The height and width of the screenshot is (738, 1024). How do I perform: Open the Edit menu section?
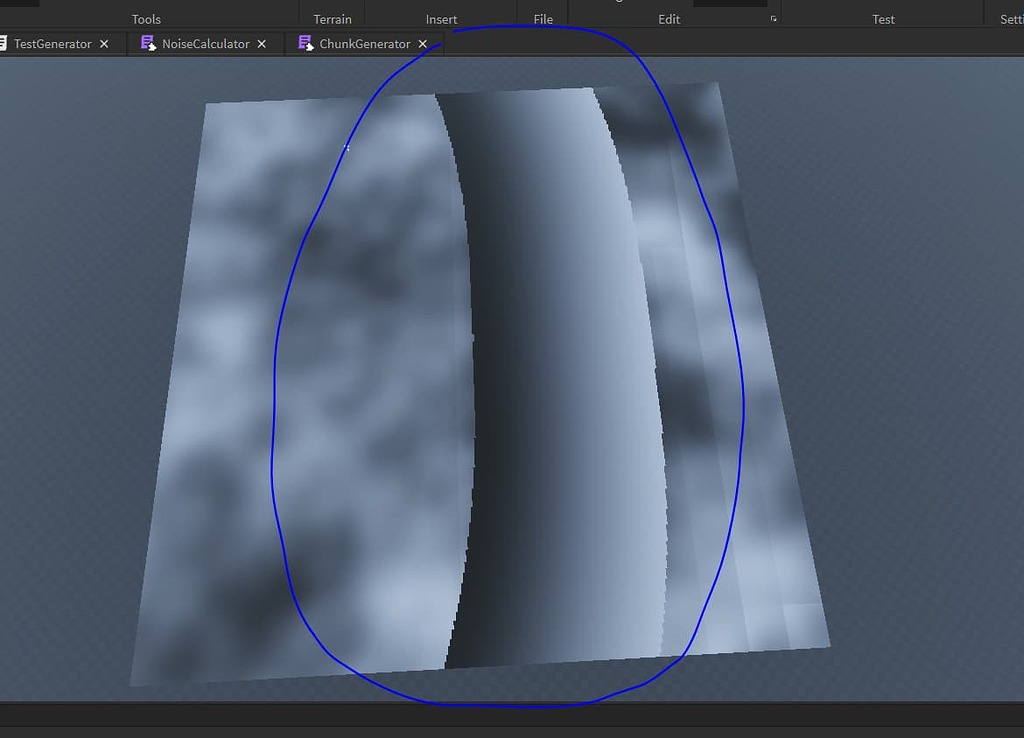pyautogui.click(x=668, y=18)
